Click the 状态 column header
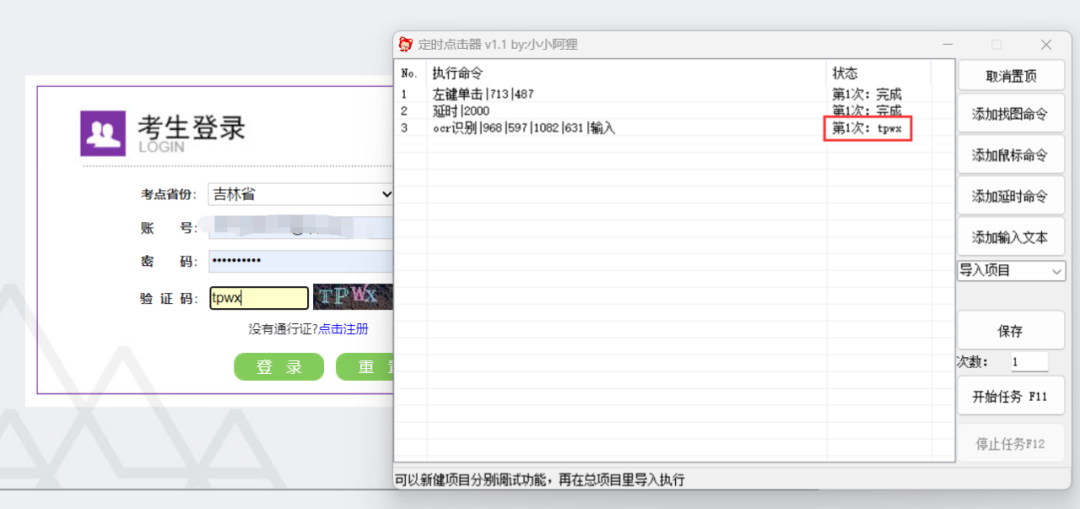 coord(845,74)
